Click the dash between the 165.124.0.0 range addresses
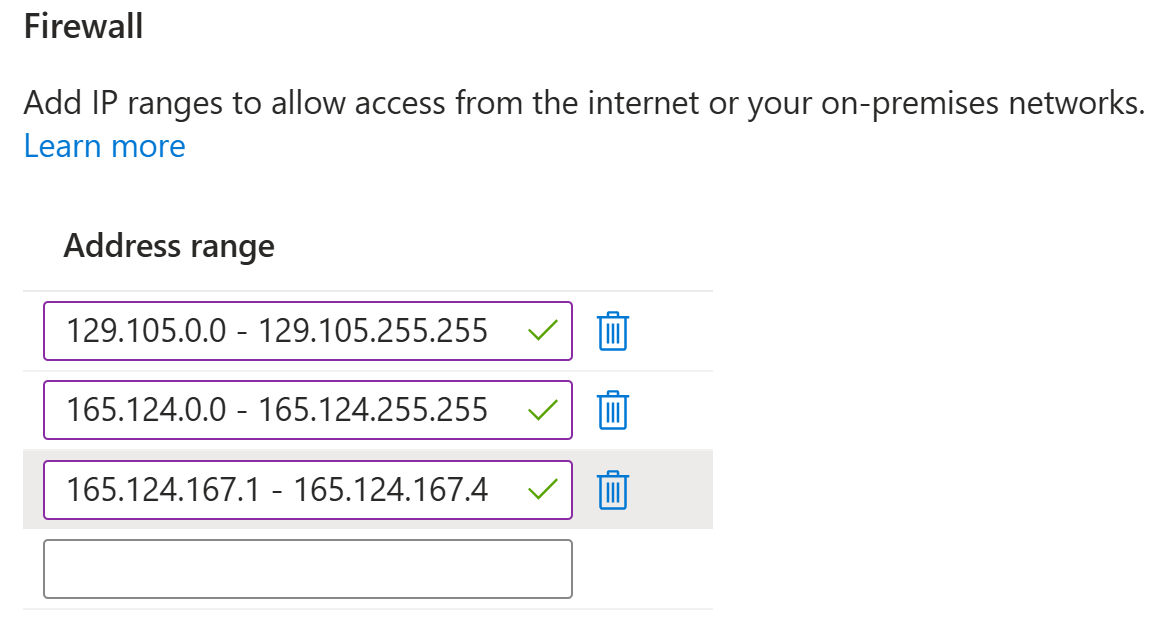1170x640 pixels. (242, 409)
